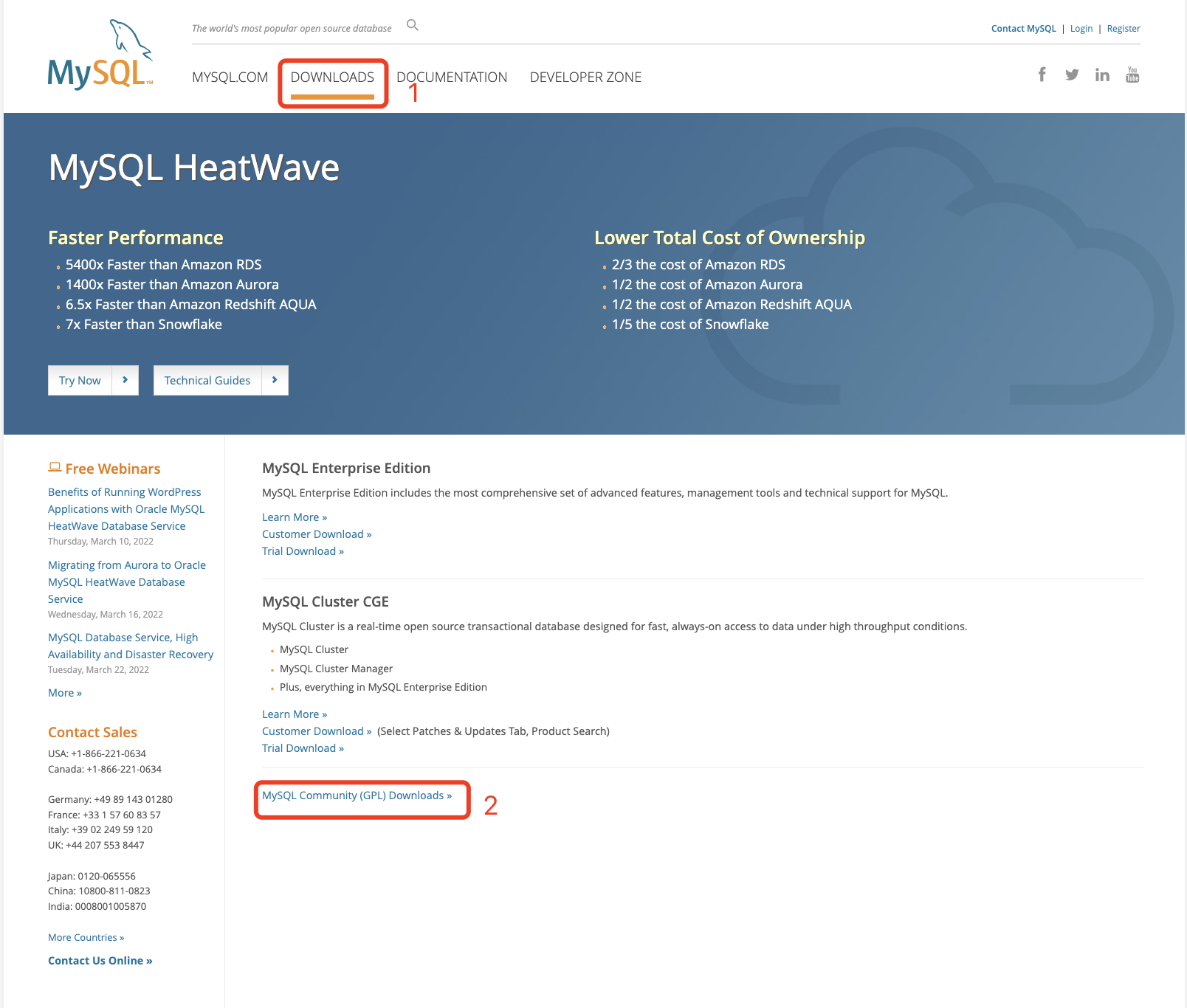Open the Free Webinars heading link
Screen dimensions: 1187x1008
(113, 469)
